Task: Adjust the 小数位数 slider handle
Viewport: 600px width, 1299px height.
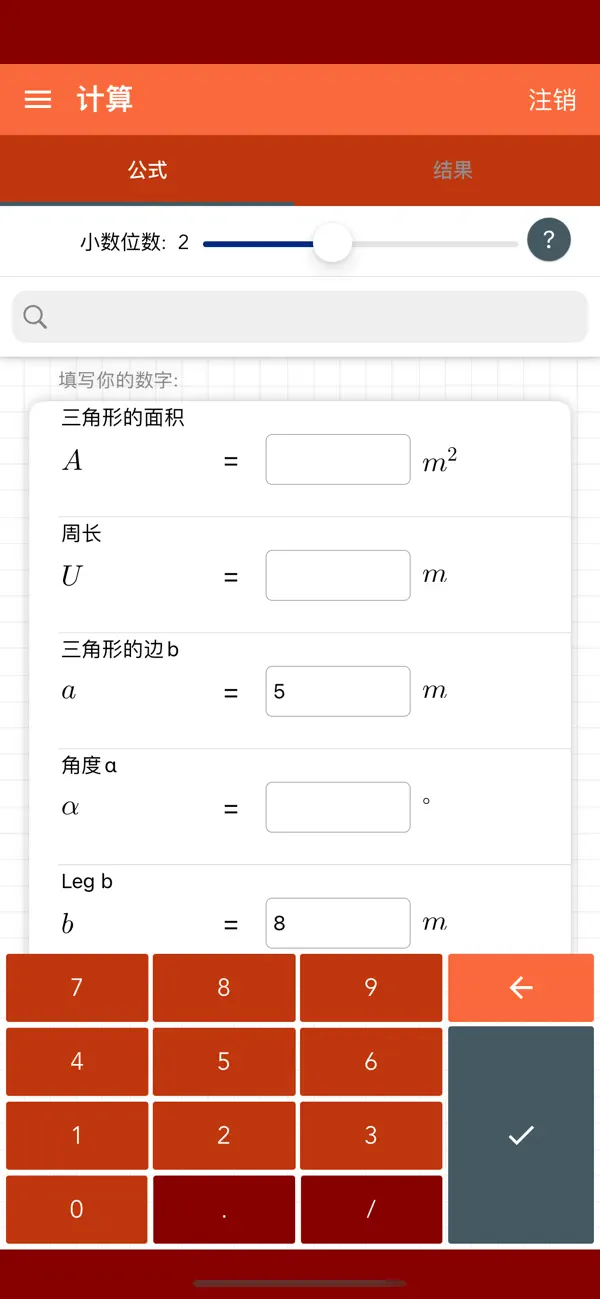Action: 333,243
